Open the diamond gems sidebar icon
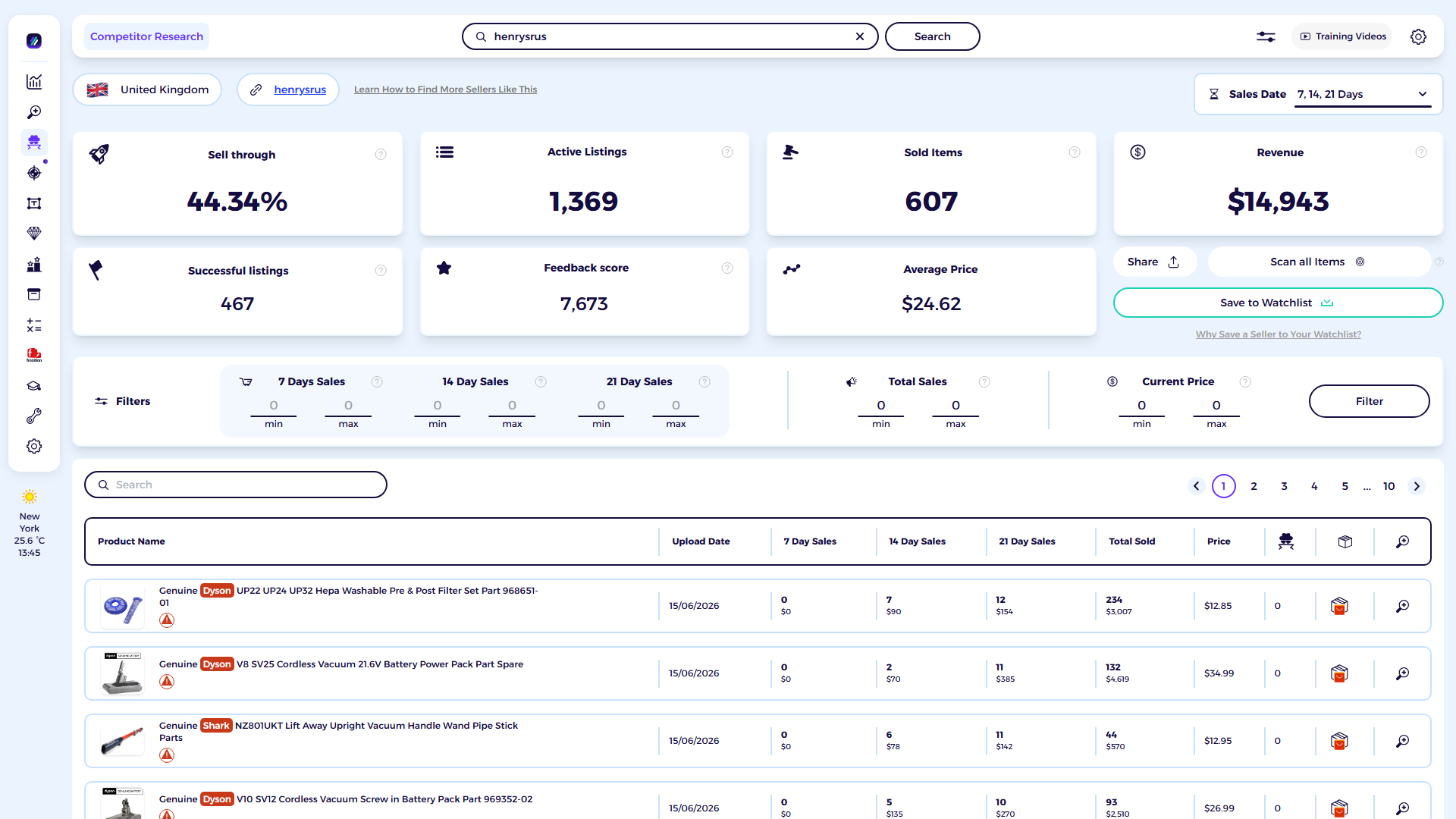1456x819 pixels. point(34,234)
